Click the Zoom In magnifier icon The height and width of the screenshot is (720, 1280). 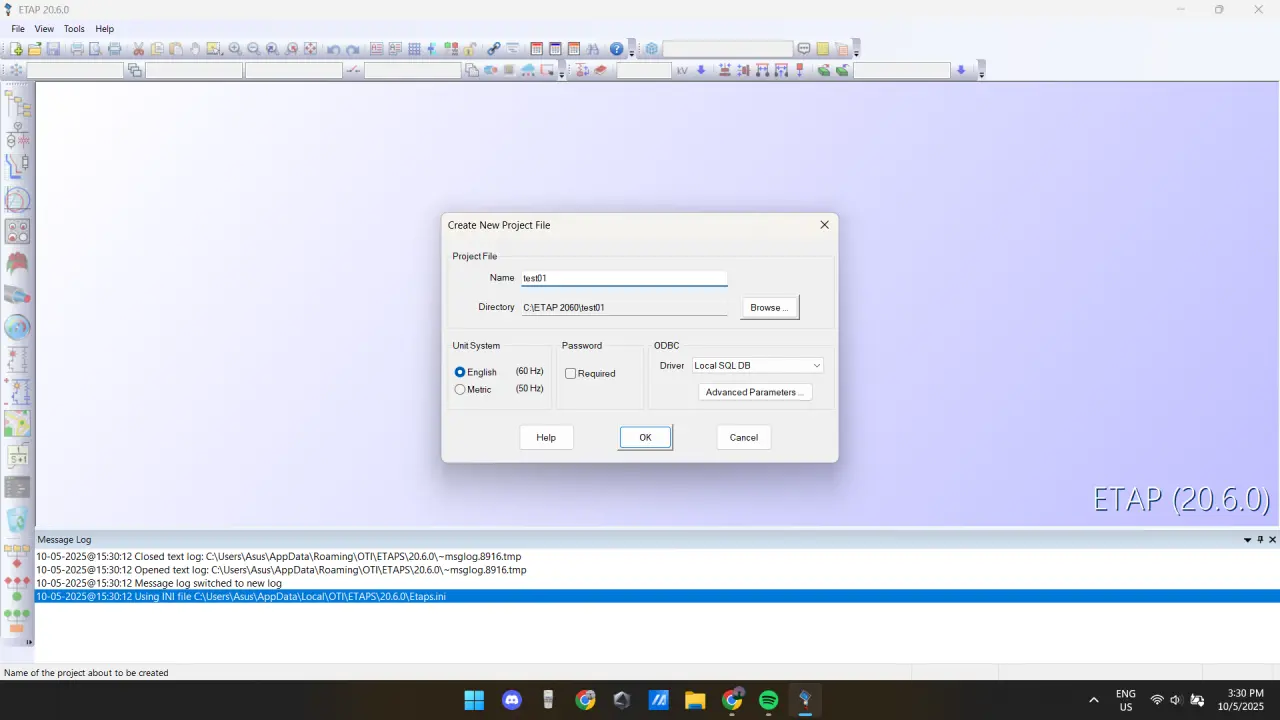[x=235, y=49]
